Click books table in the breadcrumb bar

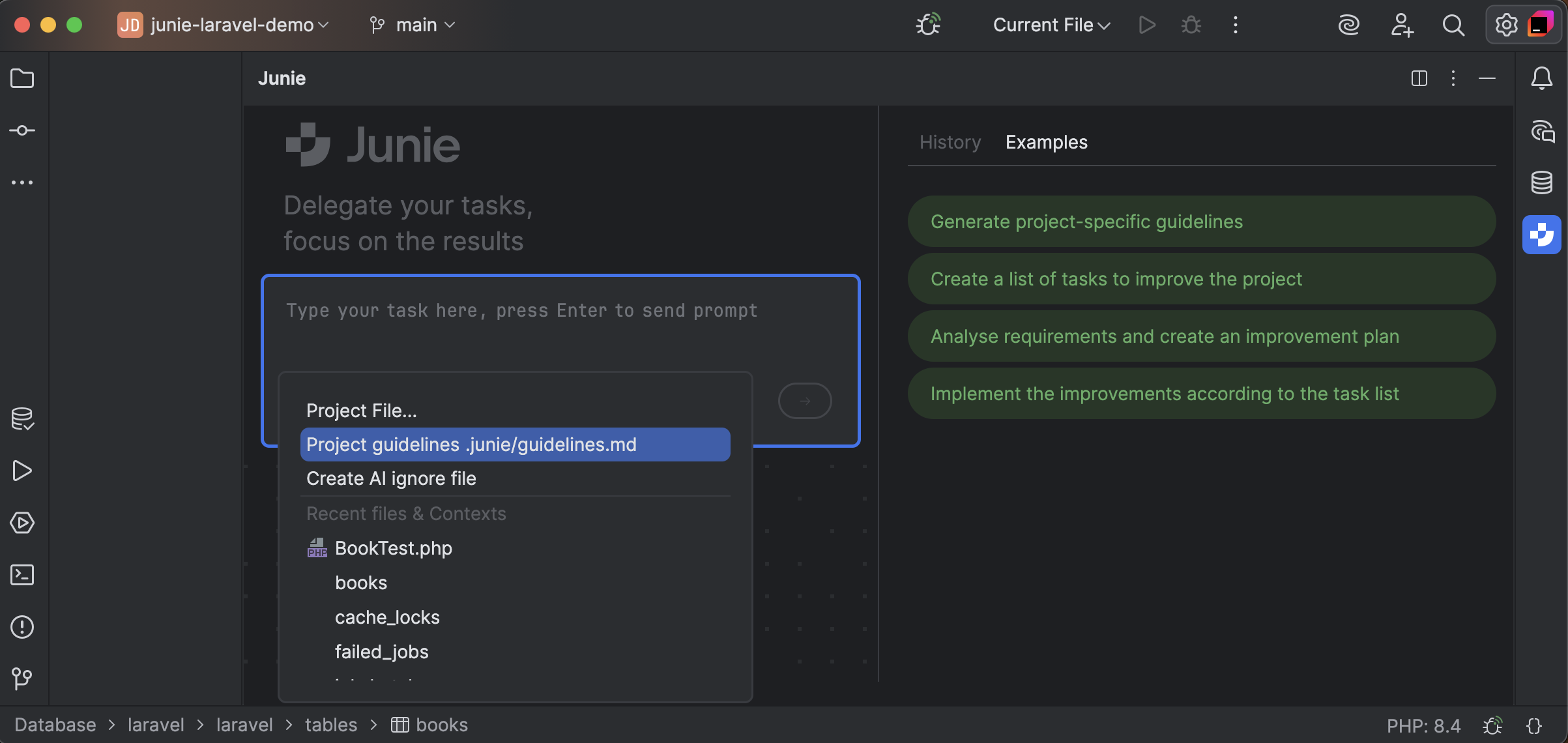tap(429, 725)
